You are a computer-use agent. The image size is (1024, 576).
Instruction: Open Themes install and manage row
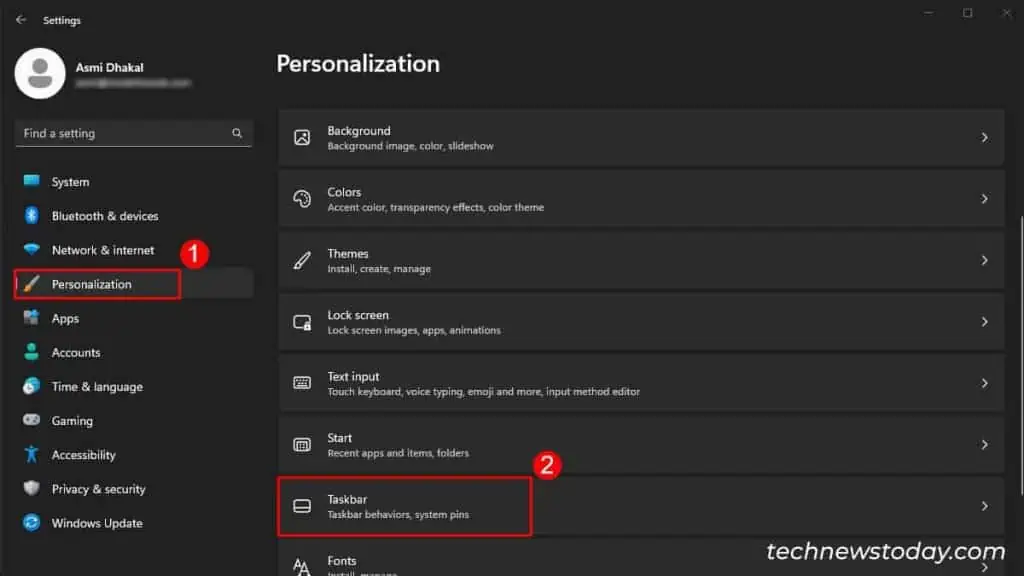[x=641, y=260]
